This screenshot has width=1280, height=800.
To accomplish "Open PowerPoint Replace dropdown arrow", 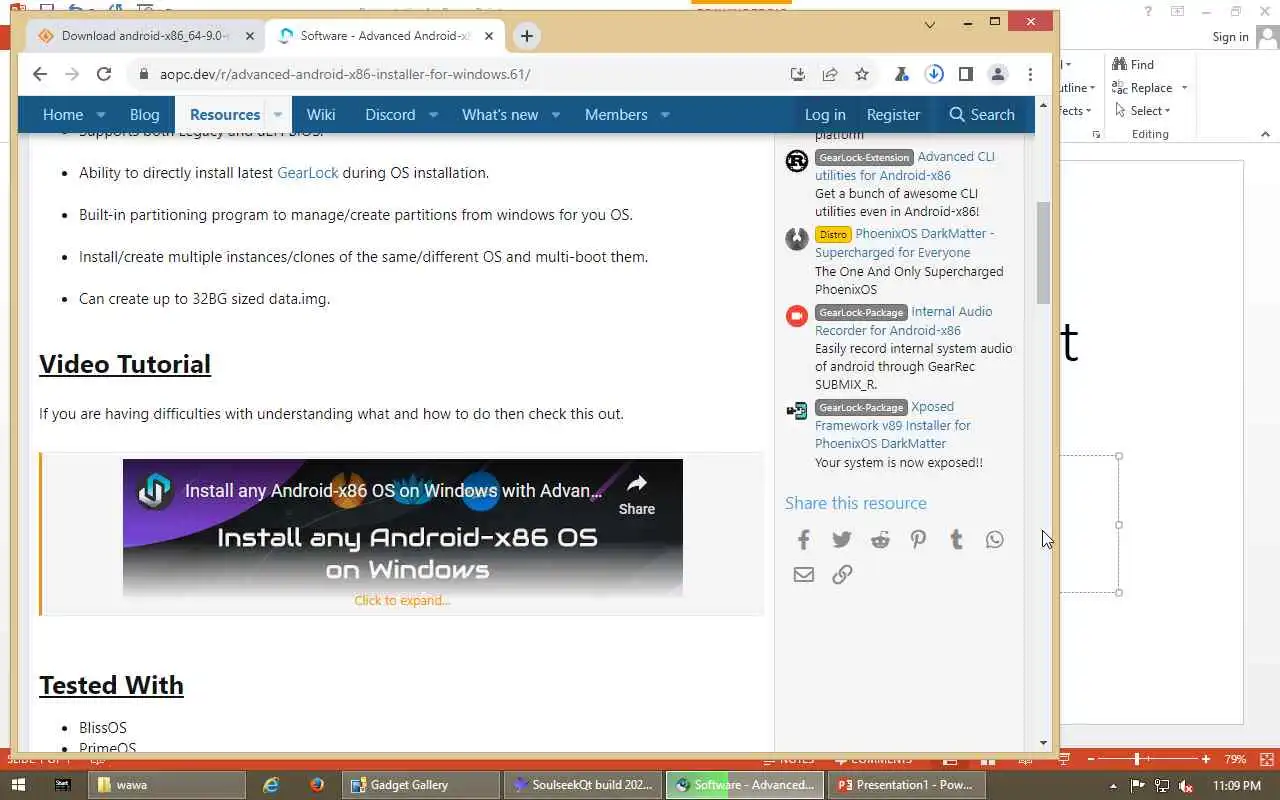I will pos(1184,88).
